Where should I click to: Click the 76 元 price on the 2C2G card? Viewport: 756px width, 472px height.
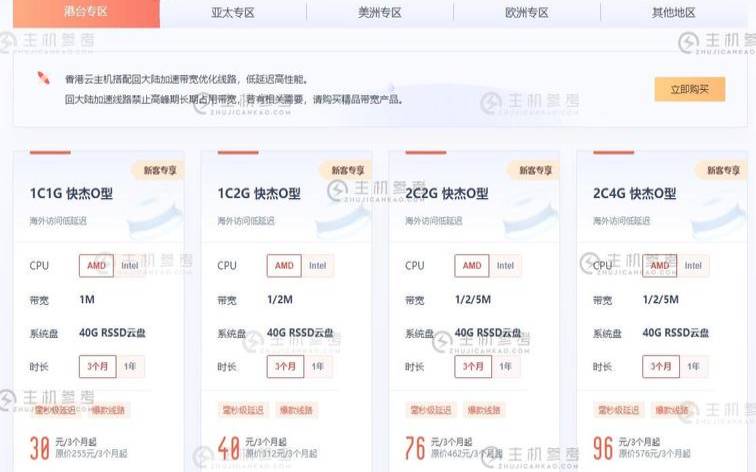click(415, 448)
